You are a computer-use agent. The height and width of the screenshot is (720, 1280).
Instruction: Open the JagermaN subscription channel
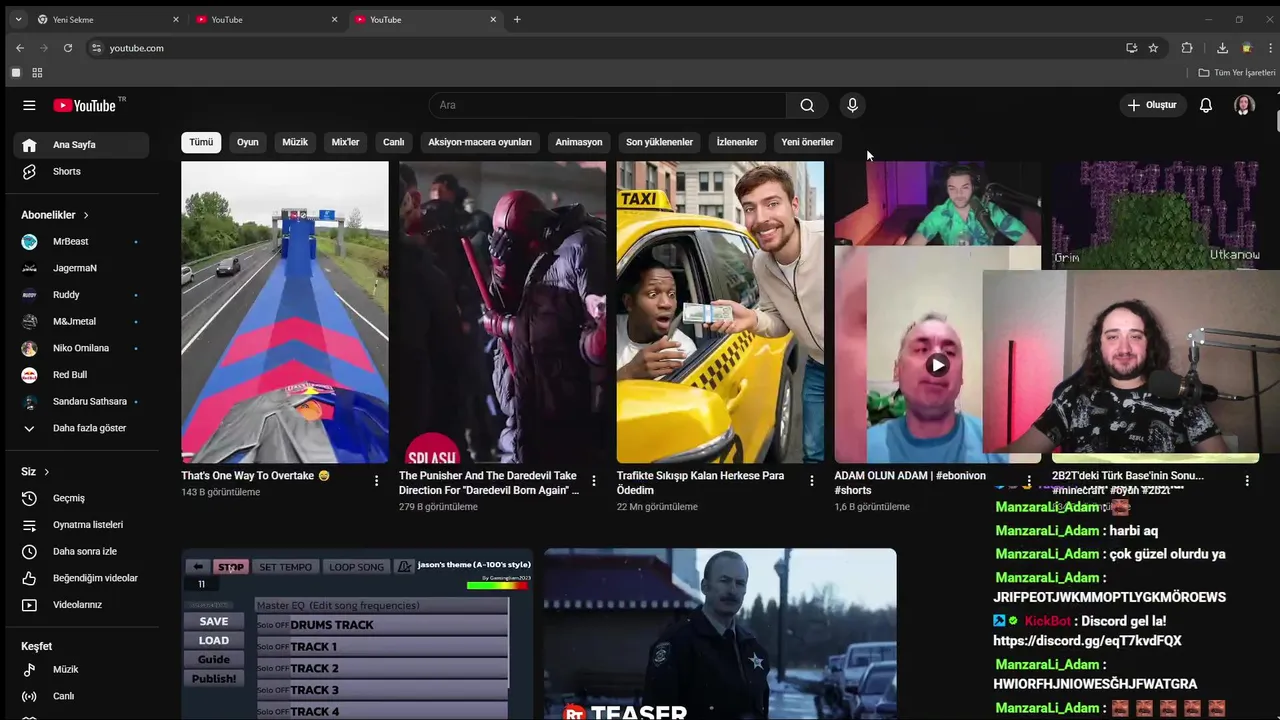pyautogui.click(x=81, y=268)
